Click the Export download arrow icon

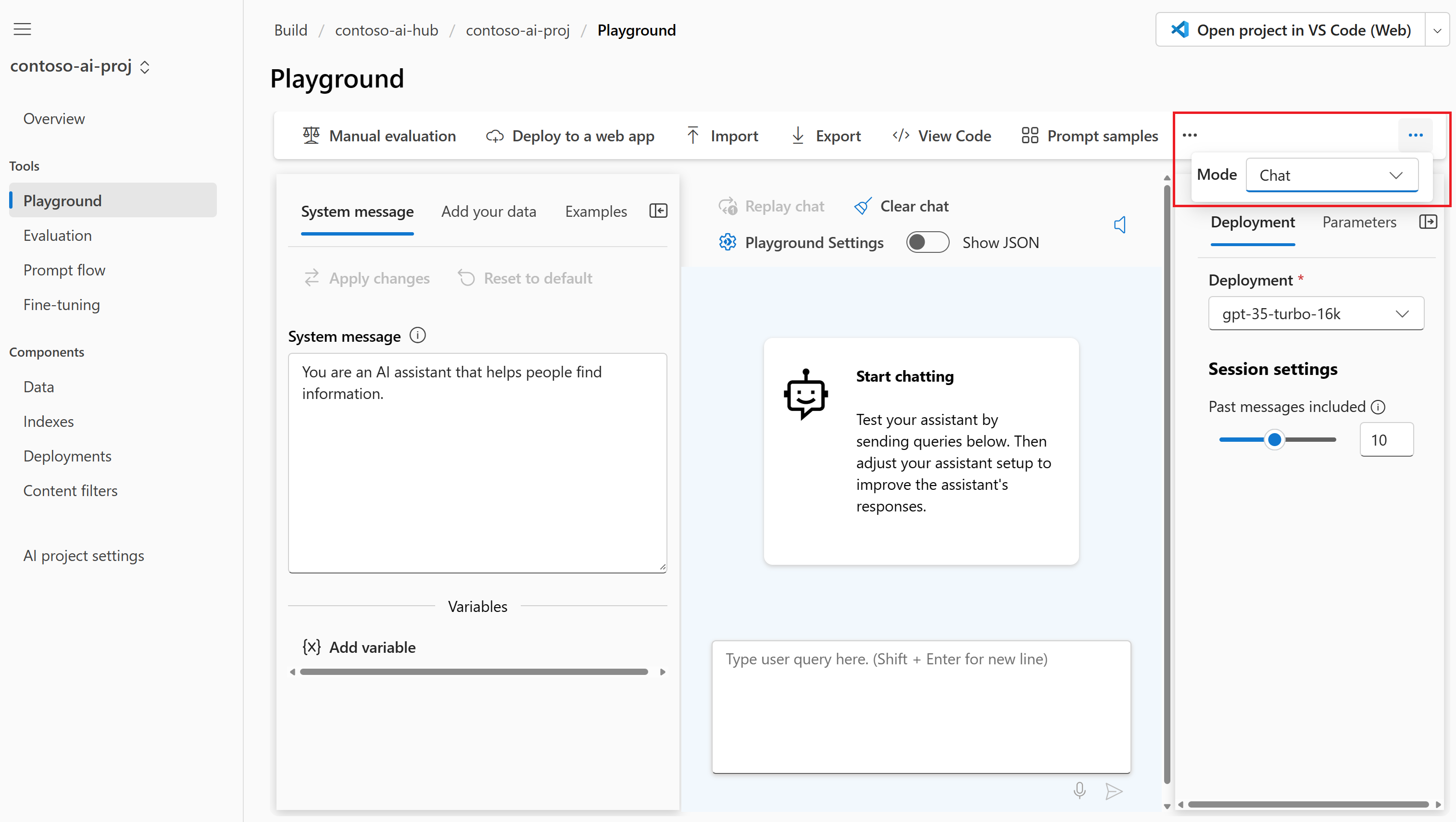(798, 136)
